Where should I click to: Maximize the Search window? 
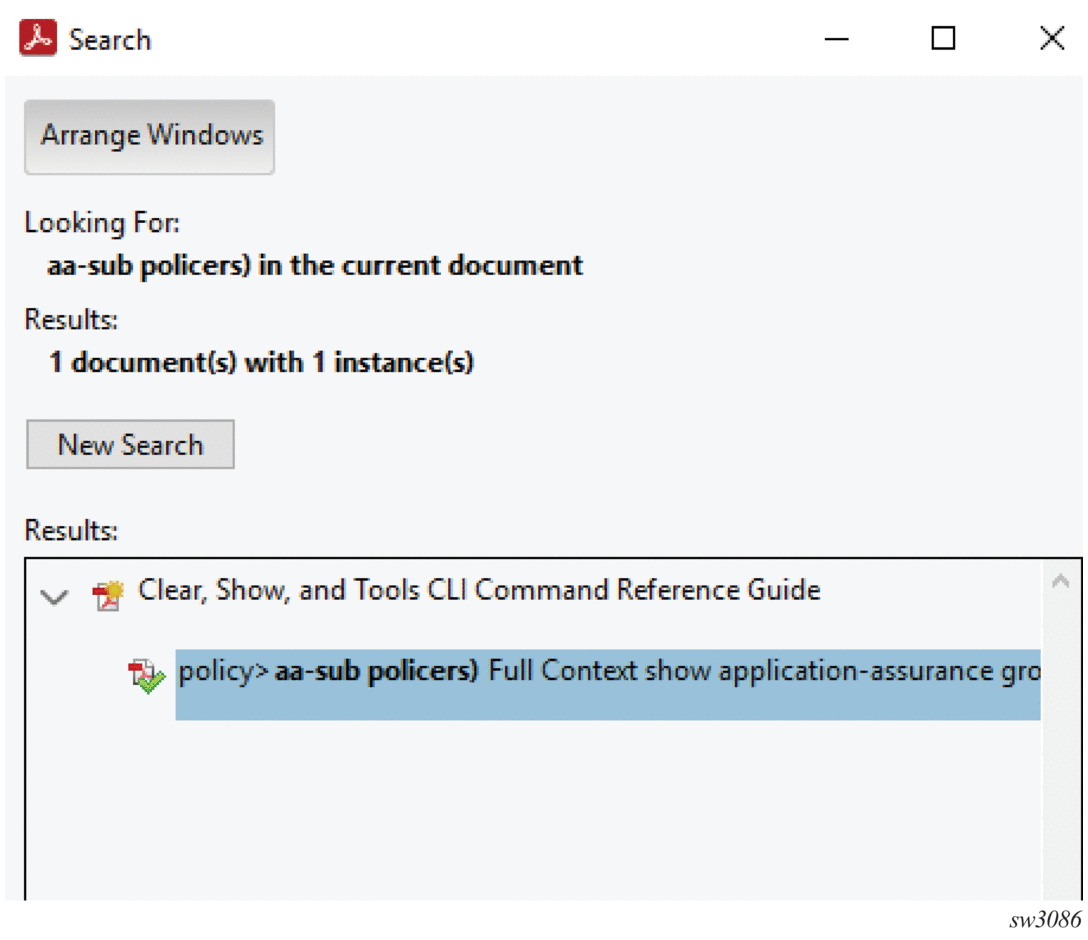pos(943,39)
